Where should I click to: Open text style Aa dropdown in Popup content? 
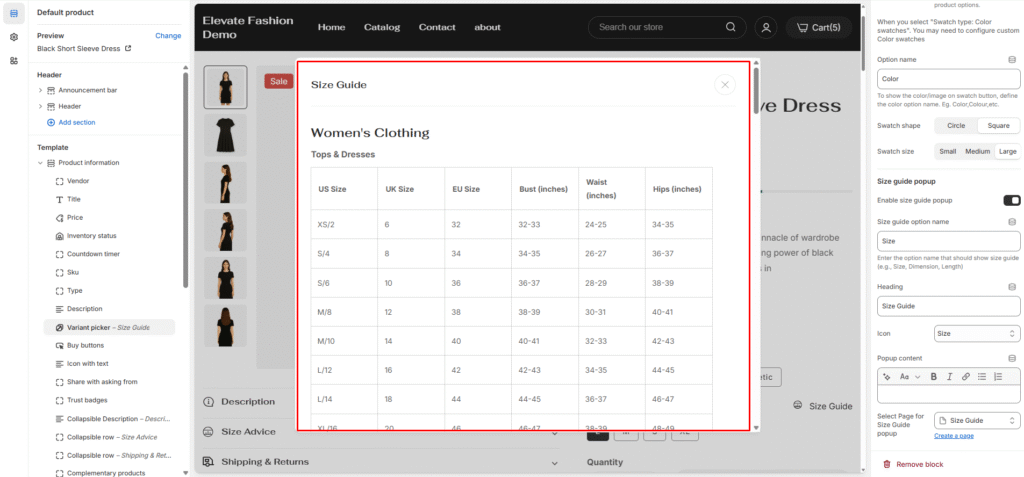(x=910, y=376)
